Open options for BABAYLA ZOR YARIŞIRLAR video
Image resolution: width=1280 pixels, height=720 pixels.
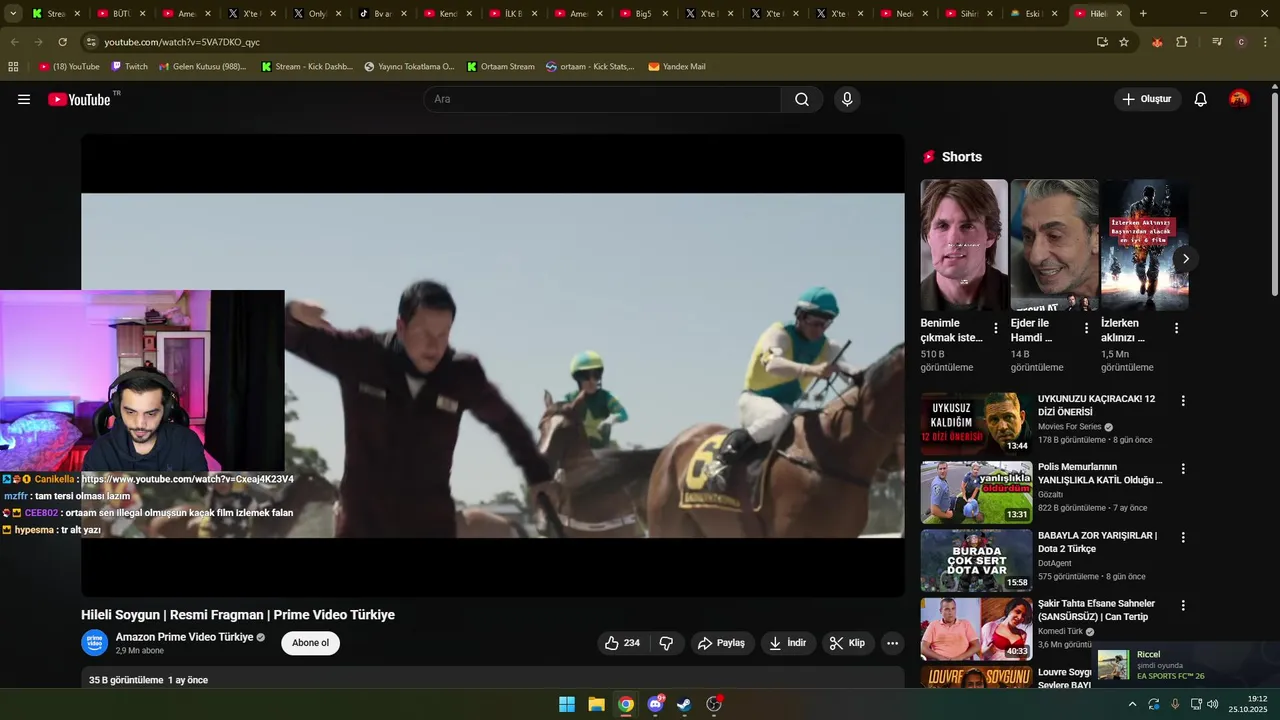[1183, 537]
